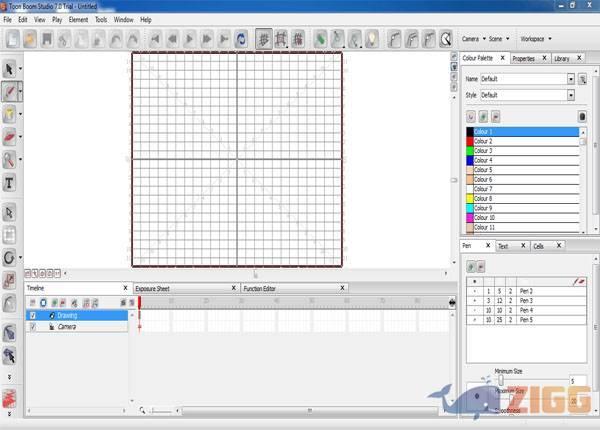Image resolution: width=600 pixels, height=430 pixels.
Task: Select the red Brush tool
Action: click(x=9, y=91)
